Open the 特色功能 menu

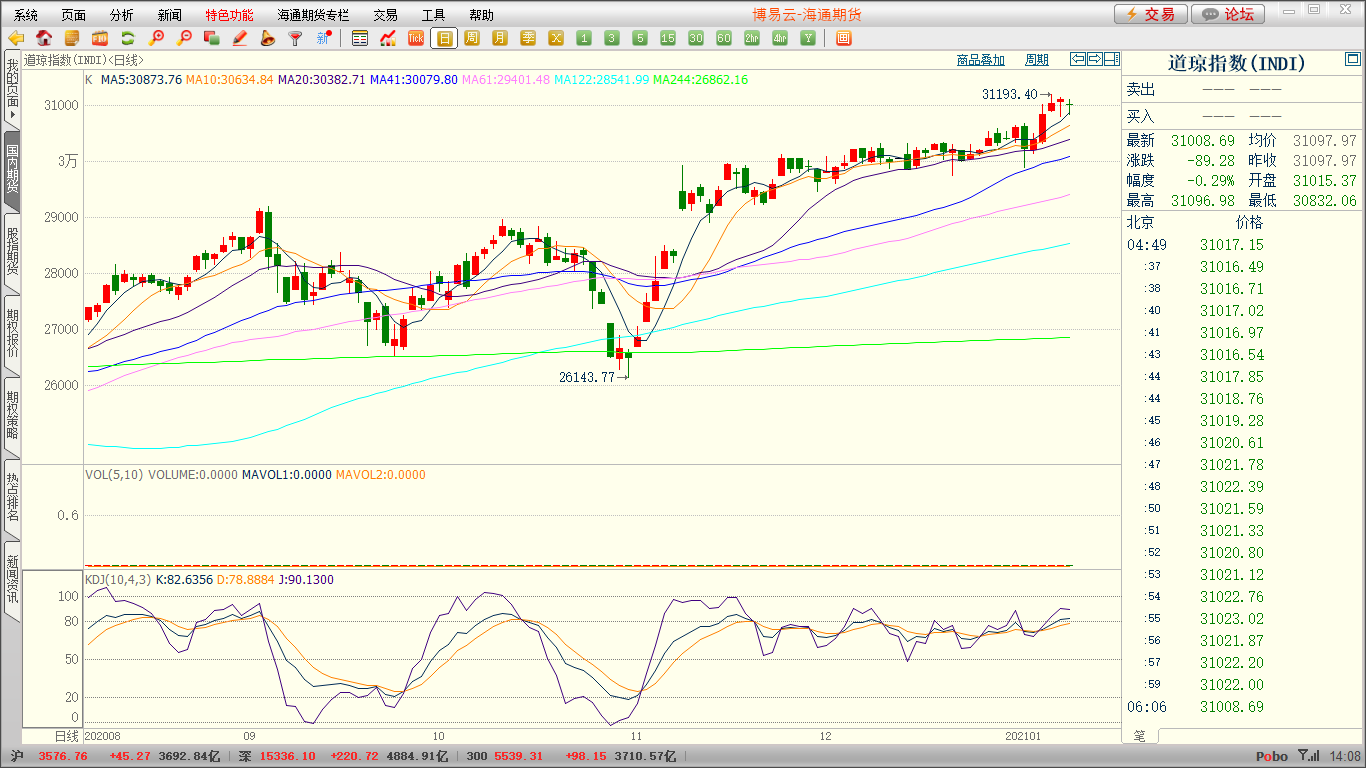[x=230, y=15]
